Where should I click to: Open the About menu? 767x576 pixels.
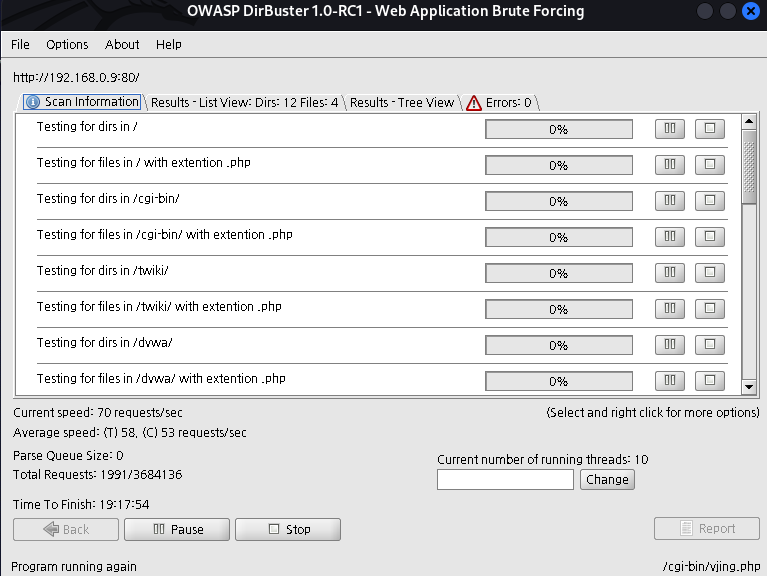coord(122,44)
